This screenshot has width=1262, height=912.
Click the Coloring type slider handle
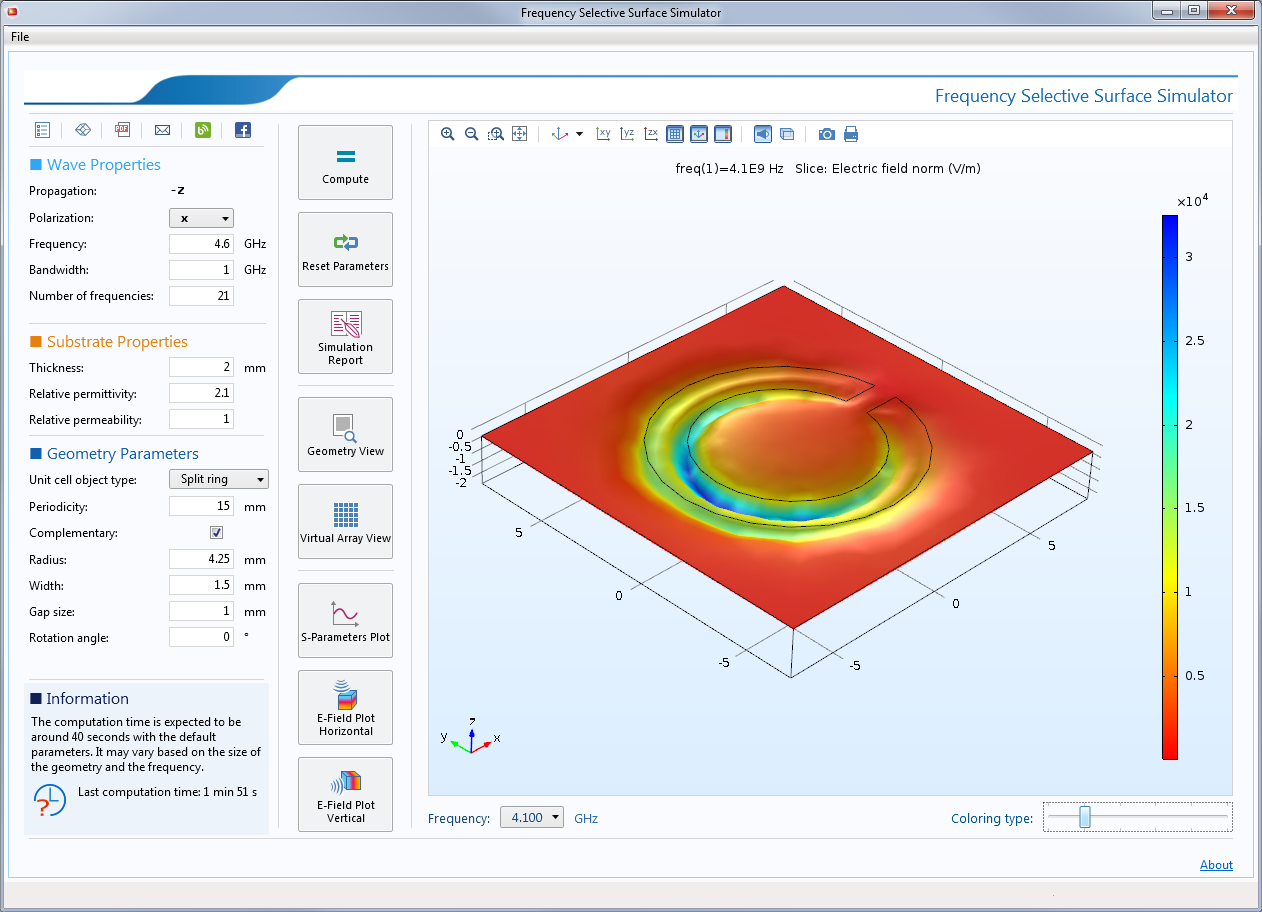click(1084, 818)
